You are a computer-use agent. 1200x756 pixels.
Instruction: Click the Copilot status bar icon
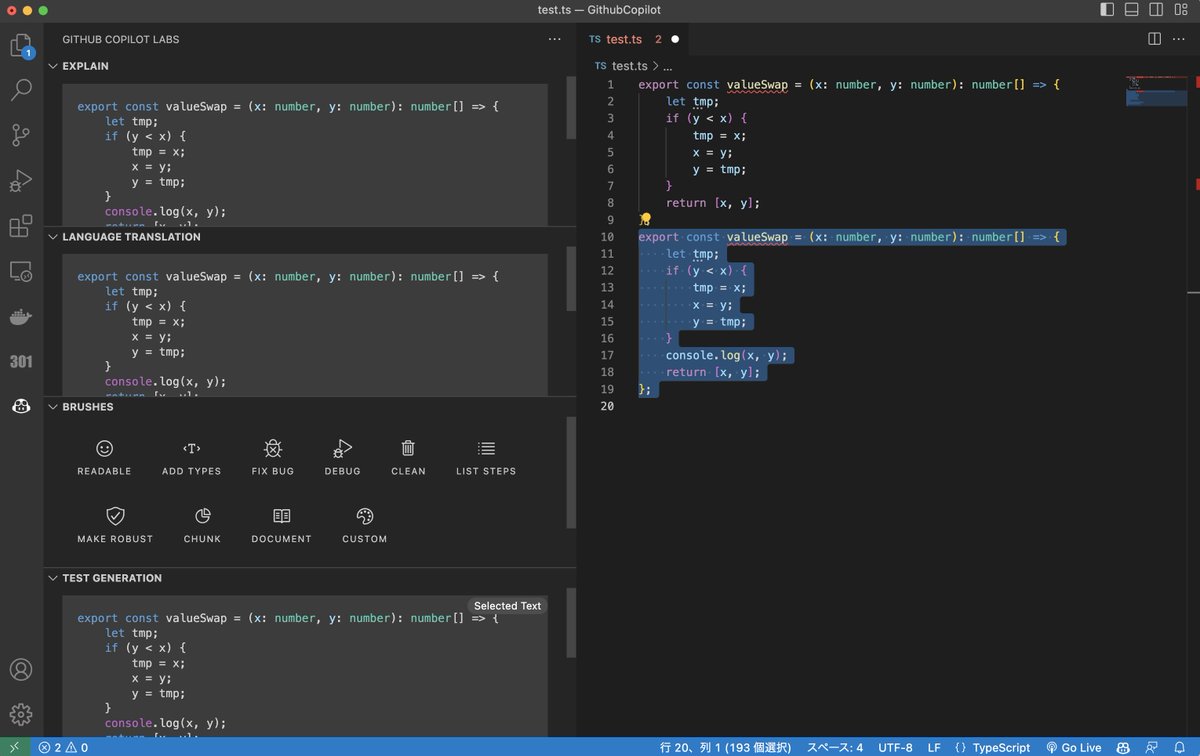pyautogui.click(x=1124, y=747)
